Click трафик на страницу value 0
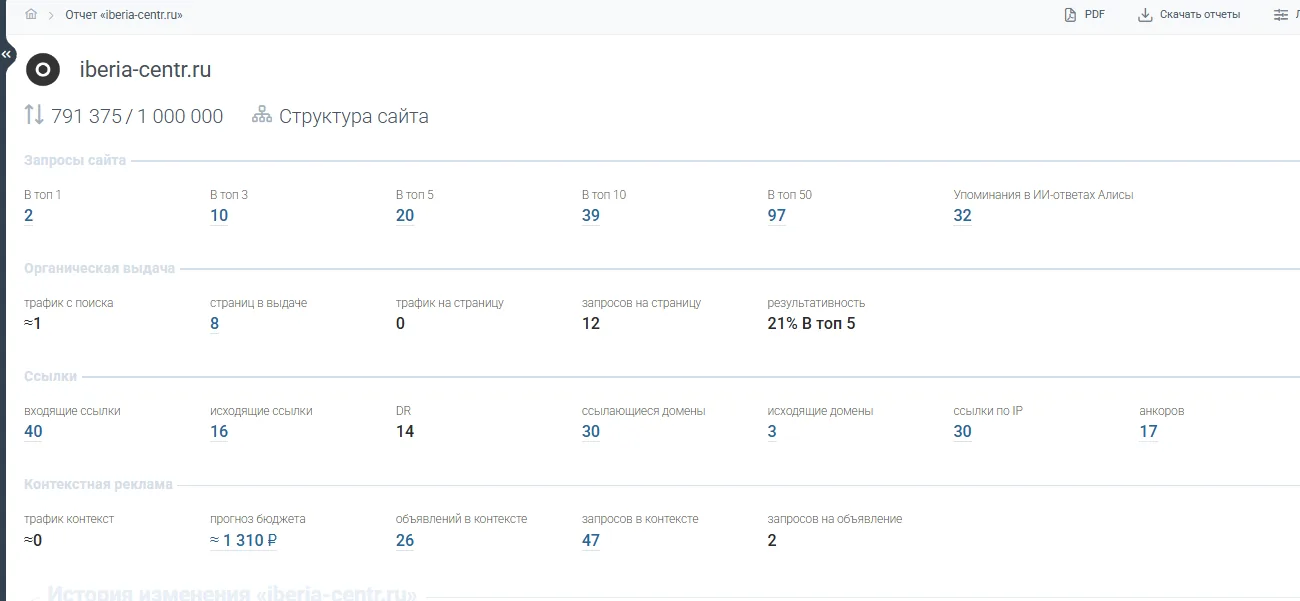1300x601 pixels. click(x=401, y=323)
